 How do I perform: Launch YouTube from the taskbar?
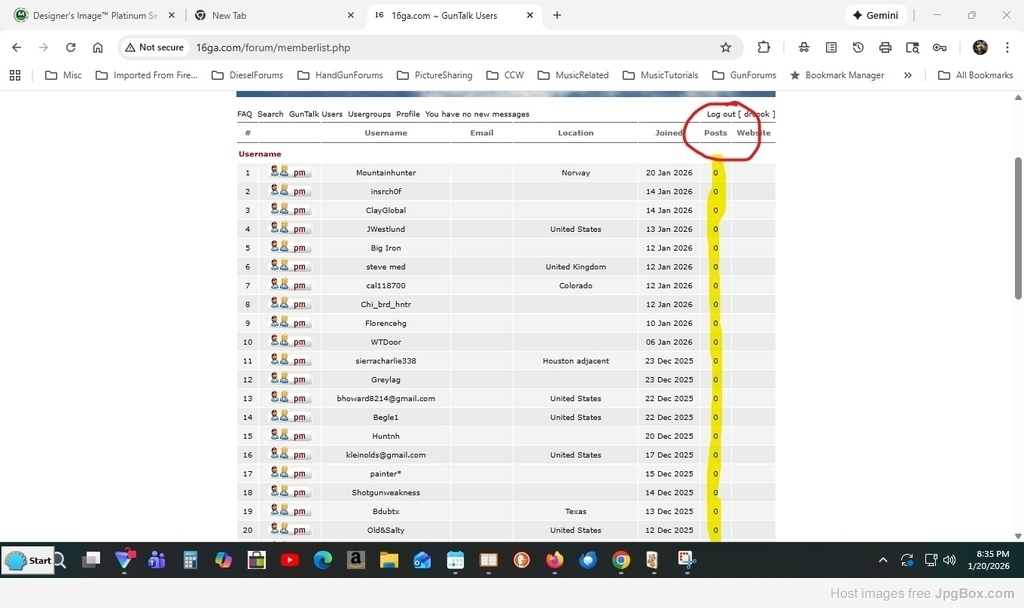tap(290, 560)
